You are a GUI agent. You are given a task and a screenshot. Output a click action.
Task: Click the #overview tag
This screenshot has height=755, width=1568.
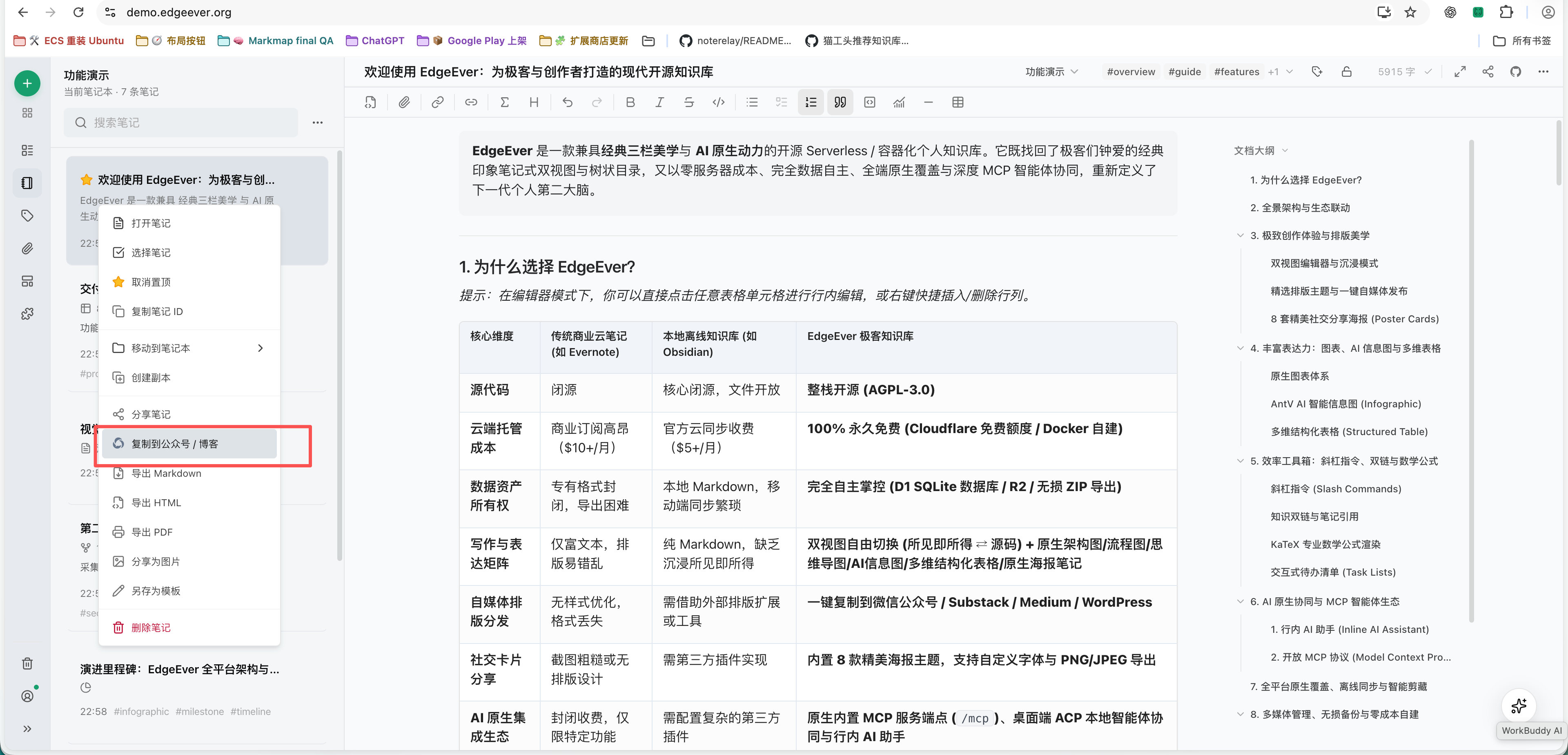click(x=1130, y=72)
